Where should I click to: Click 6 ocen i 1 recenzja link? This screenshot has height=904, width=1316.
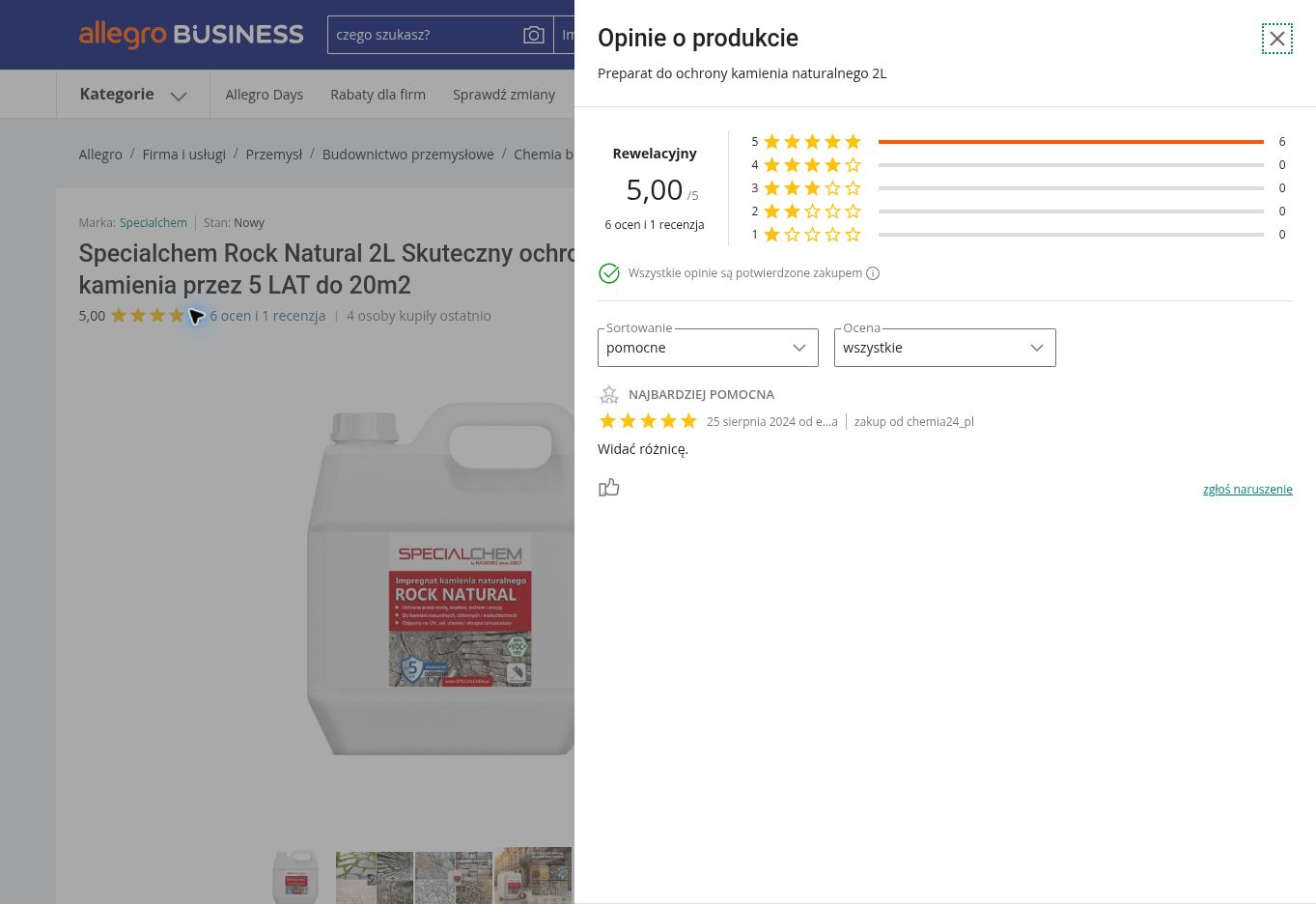tap(267, 316)
